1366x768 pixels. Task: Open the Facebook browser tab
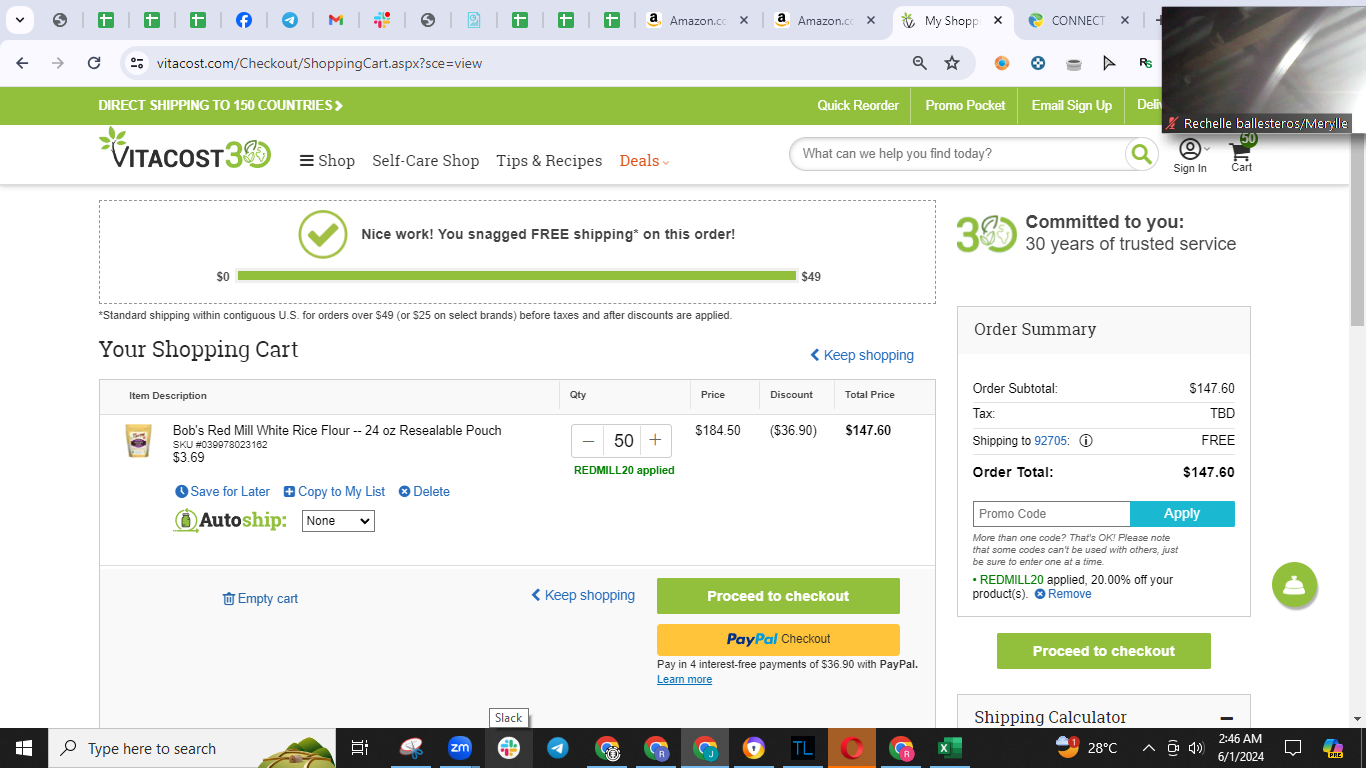click(243, 20)
